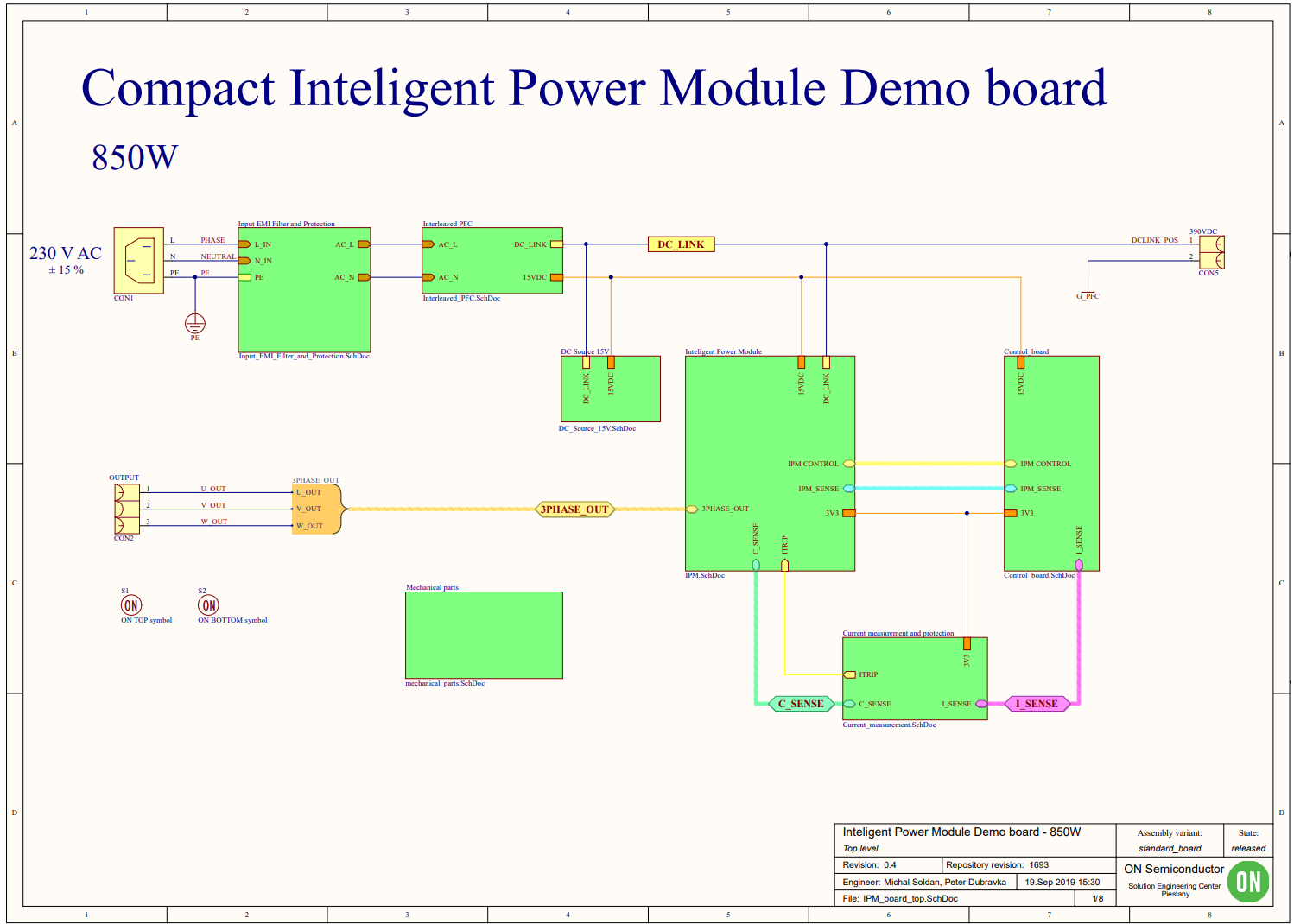This screenshot has width=1294, height=924.
Task: Open the Current_measurement.SchDoc file name
Action: coord(889,725)
